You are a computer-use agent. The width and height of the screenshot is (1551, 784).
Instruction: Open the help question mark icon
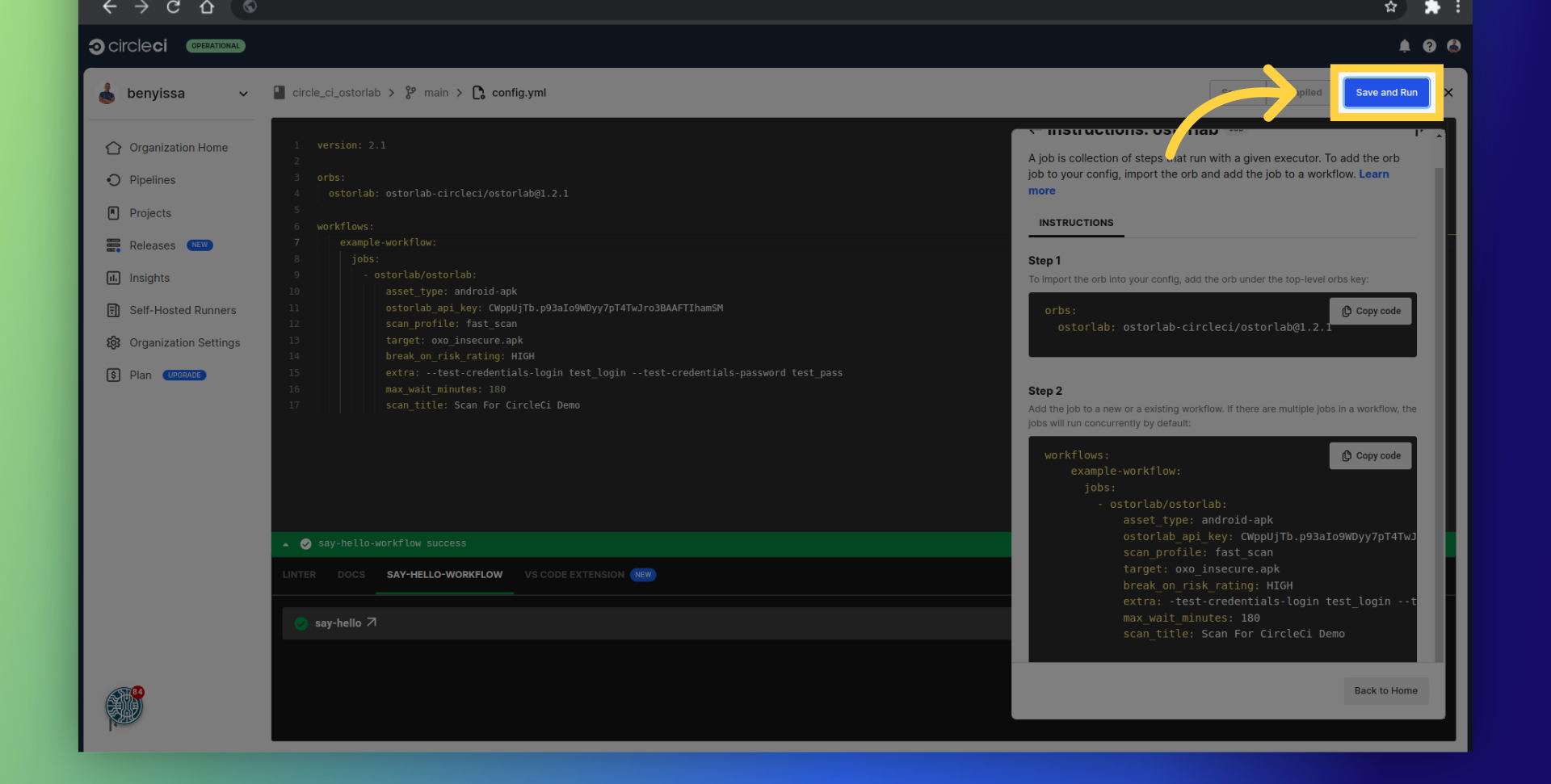point(1429,46)
